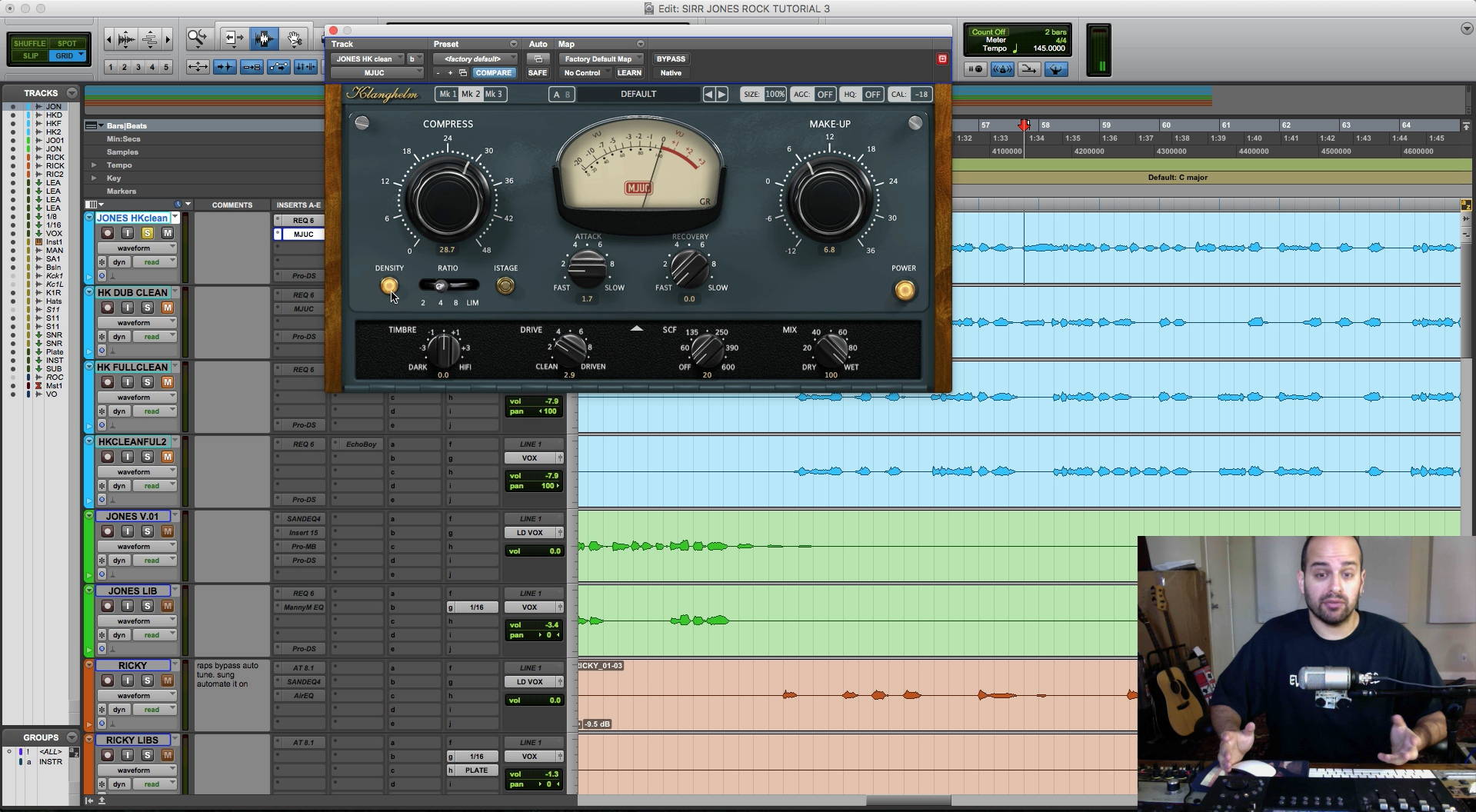The width and height of the screenshot is (1476, 812).
Task: Click the red target icon in plugin header
Action: 942,58
